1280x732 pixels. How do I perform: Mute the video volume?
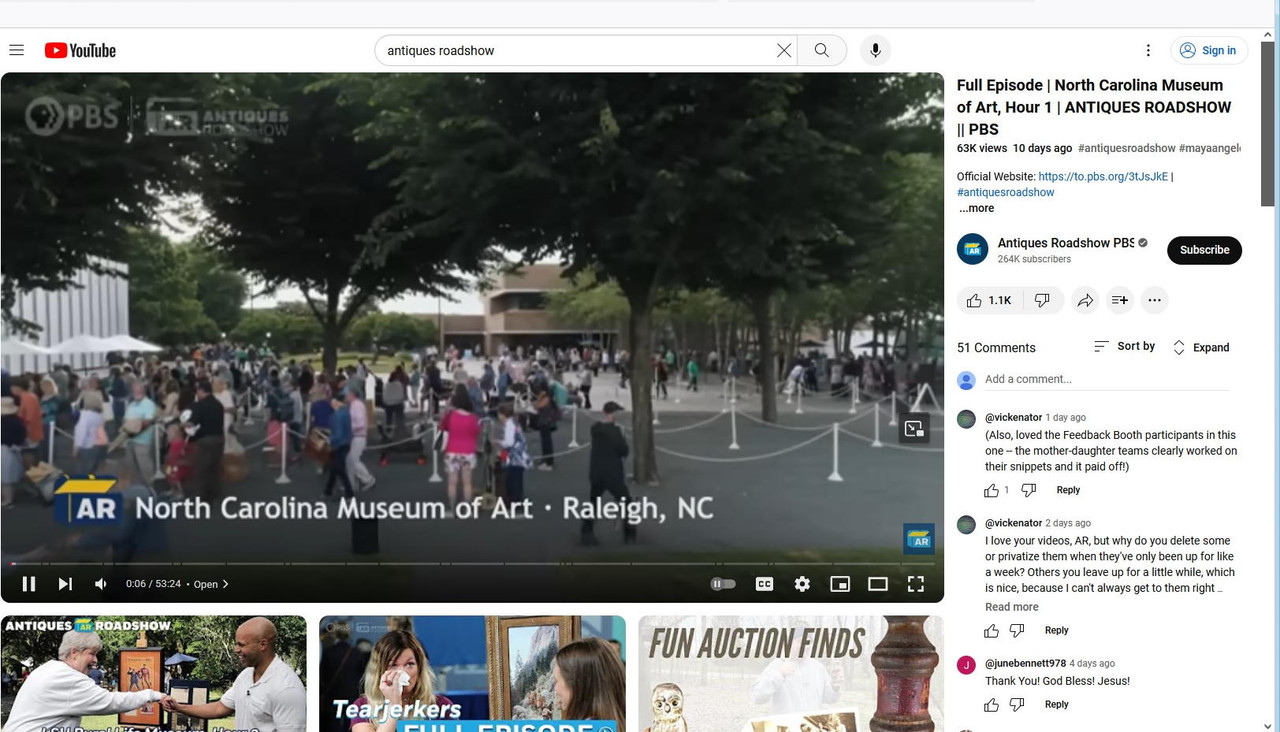[x=101, y=584]
